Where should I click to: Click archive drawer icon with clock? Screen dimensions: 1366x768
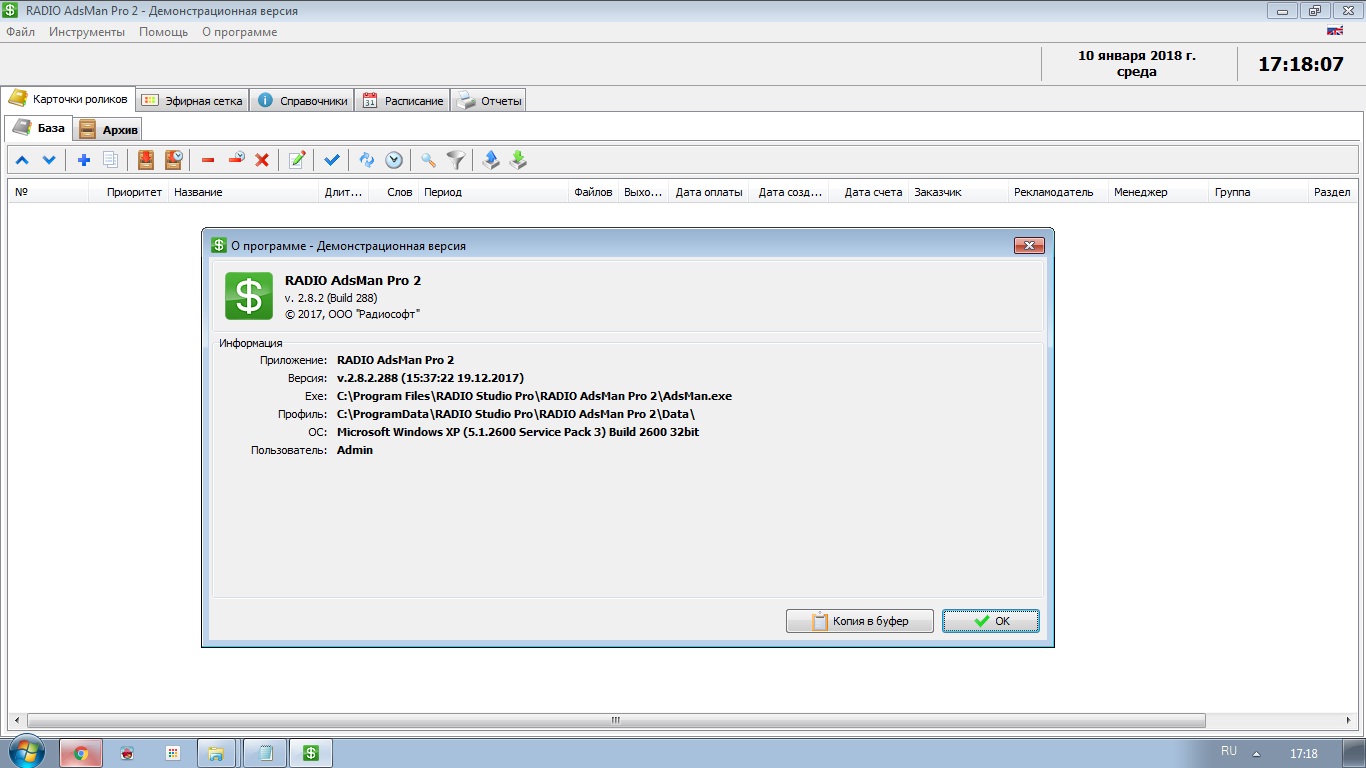pyautogui.click(x=173, y=160)
